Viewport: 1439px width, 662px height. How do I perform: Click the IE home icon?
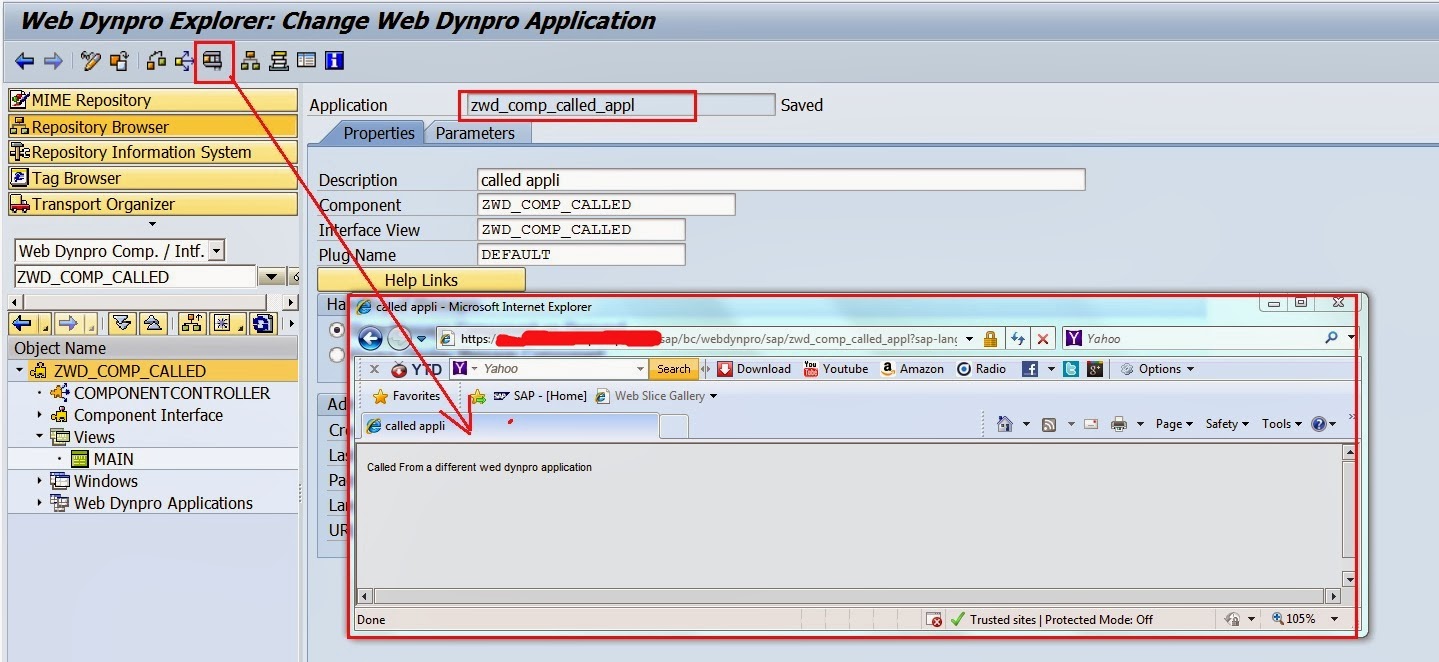pos(1005,424)
